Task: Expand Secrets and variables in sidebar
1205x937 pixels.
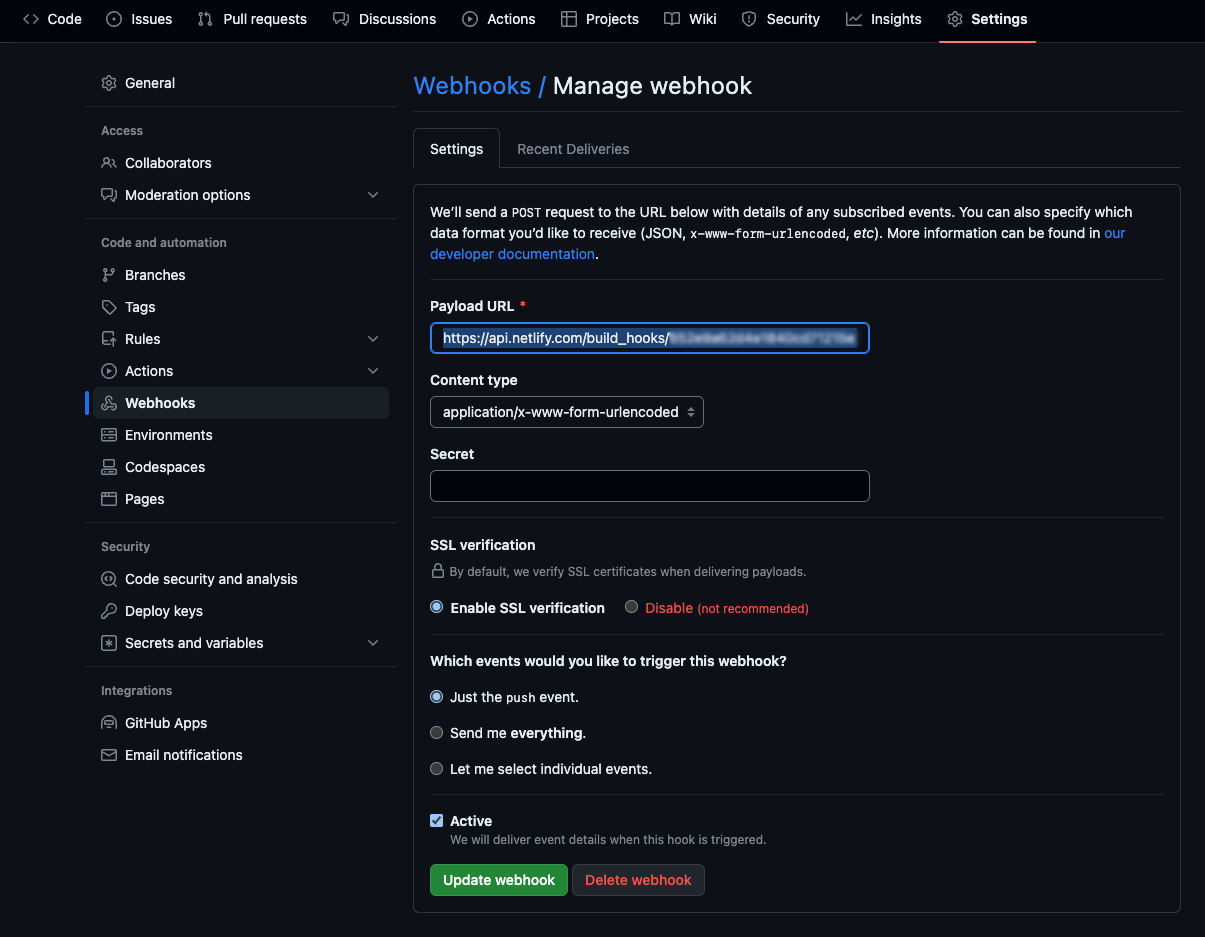Action: 372,643
